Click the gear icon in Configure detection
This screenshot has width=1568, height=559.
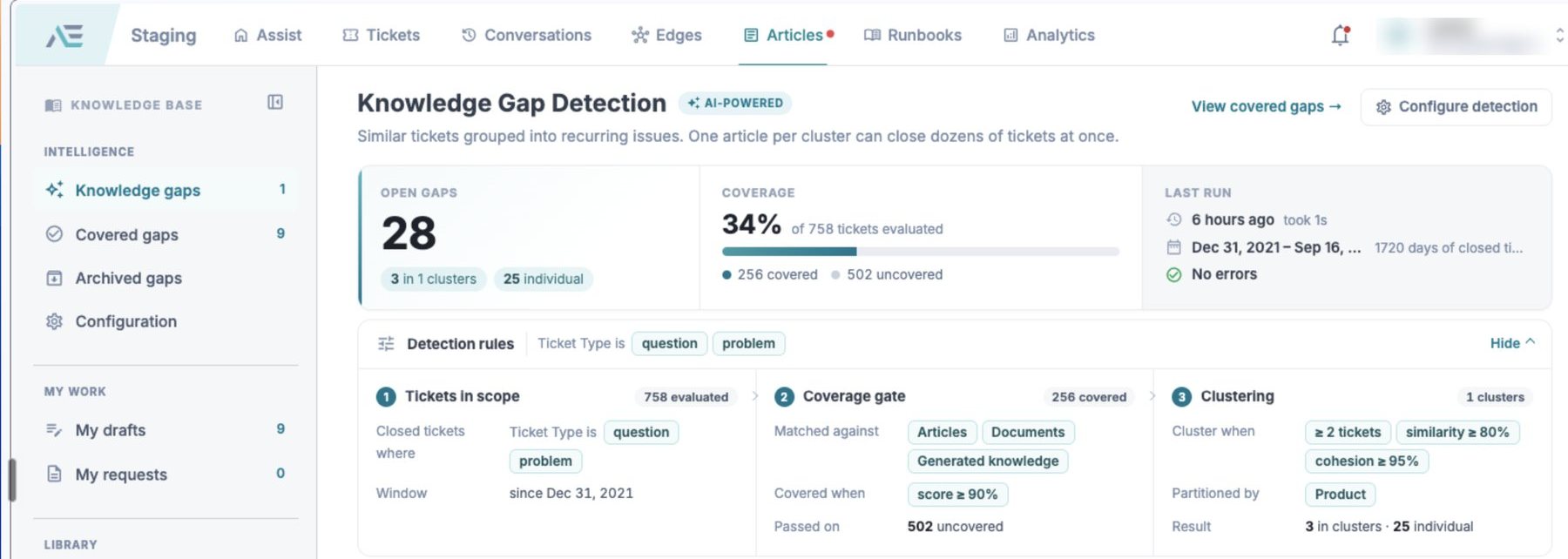coord(1383,107)
